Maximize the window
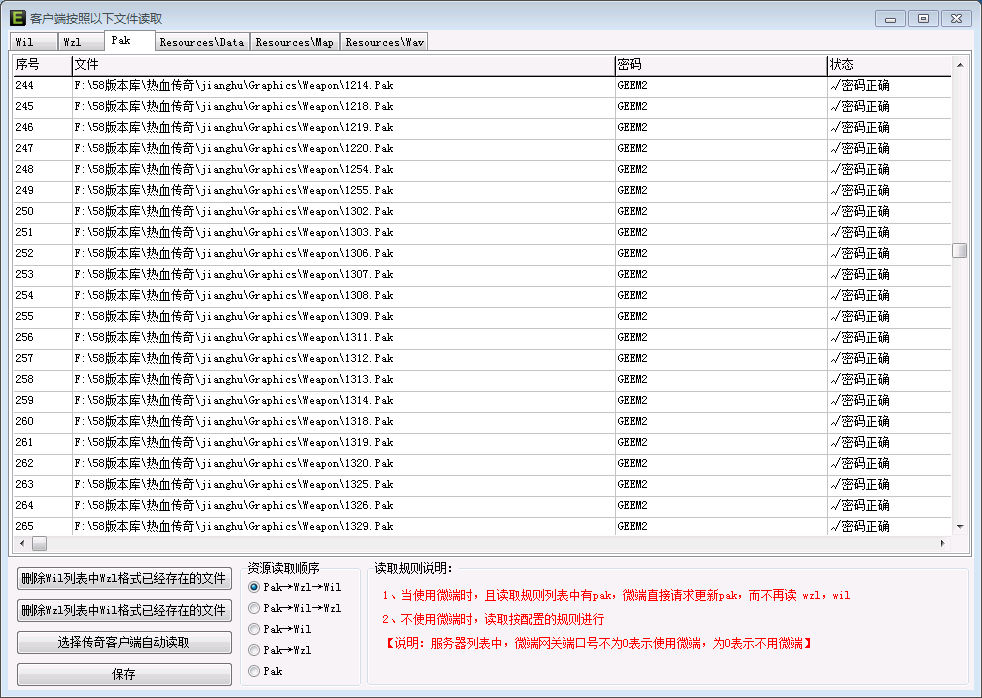 (x=923, y=19)
